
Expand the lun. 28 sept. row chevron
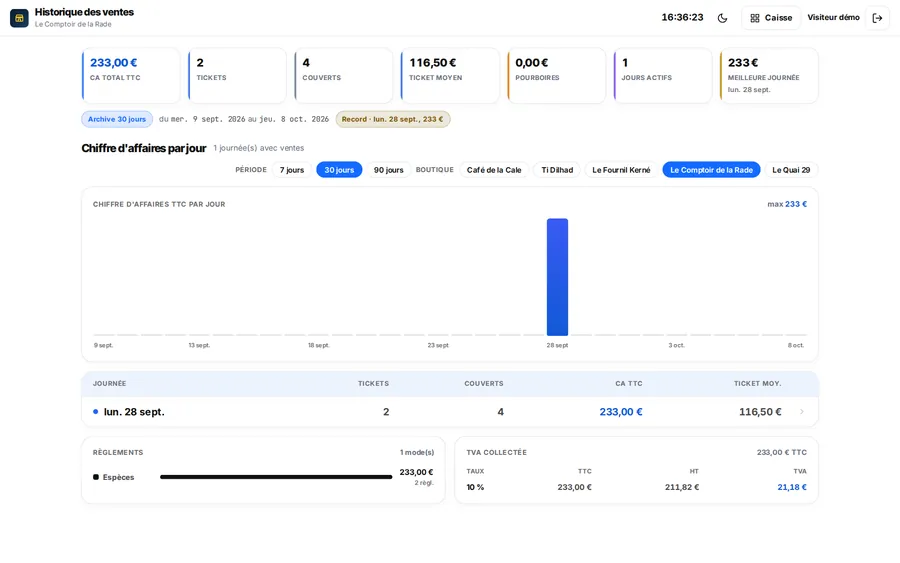pos(802,411)
